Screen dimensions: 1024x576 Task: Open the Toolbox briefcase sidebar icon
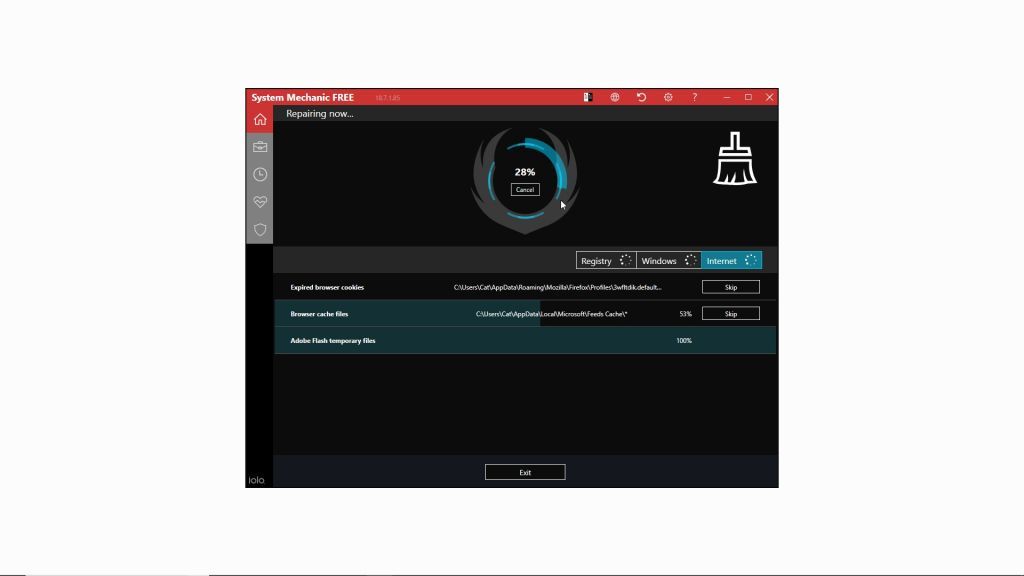[x=260, y=147]
